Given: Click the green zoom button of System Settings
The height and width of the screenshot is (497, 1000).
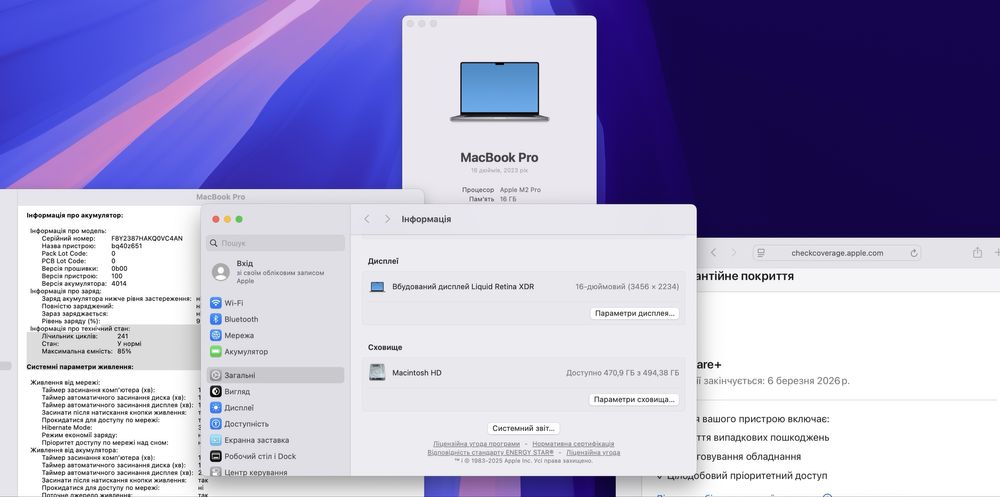Looking at the screenshot, I should [x=239, y=219].
